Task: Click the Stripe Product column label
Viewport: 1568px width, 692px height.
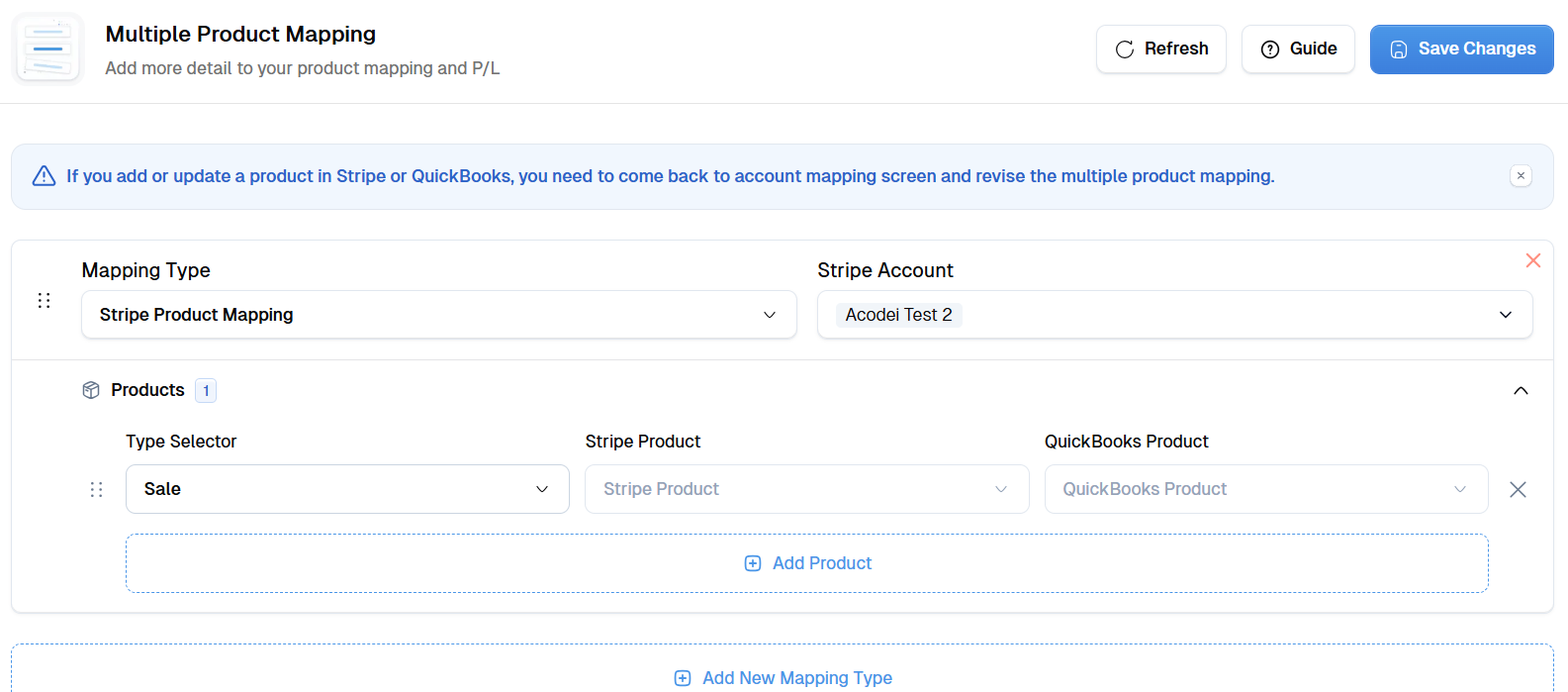Action: point(643,442)
